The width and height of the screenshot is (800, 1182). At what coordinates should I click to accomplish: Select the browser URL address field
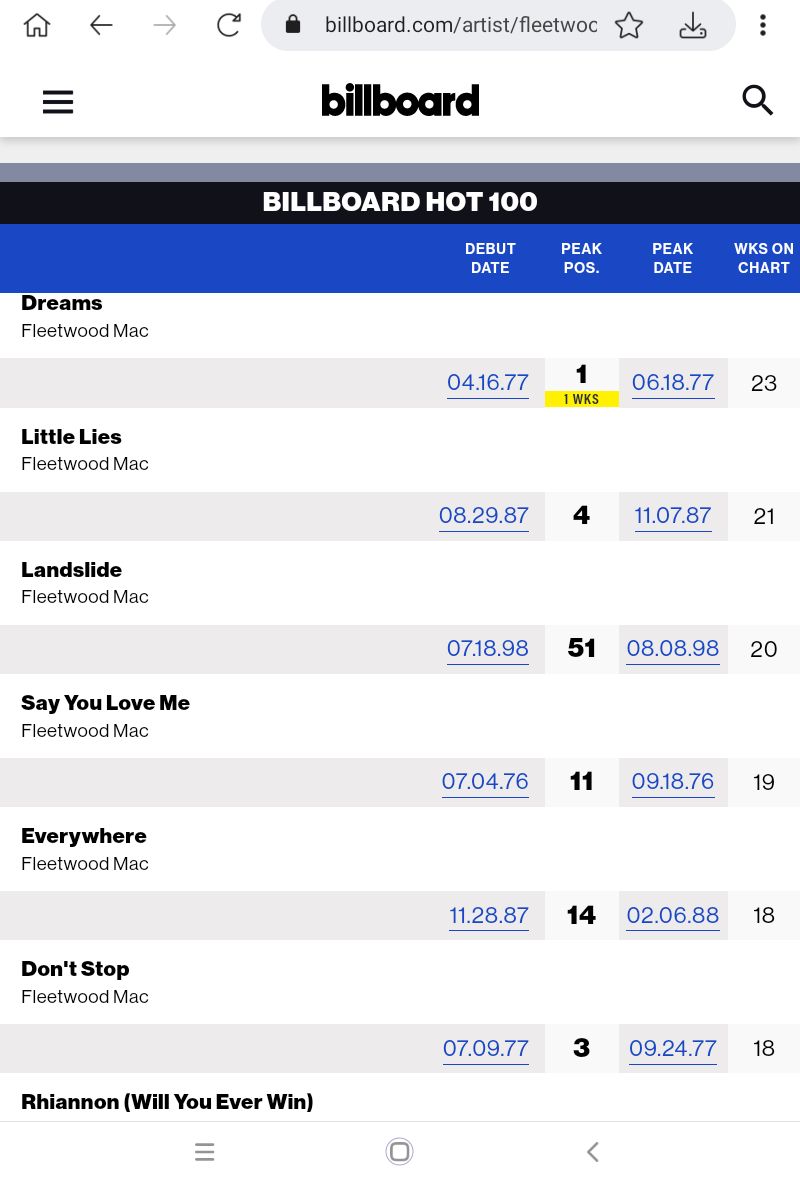(460, 25)
